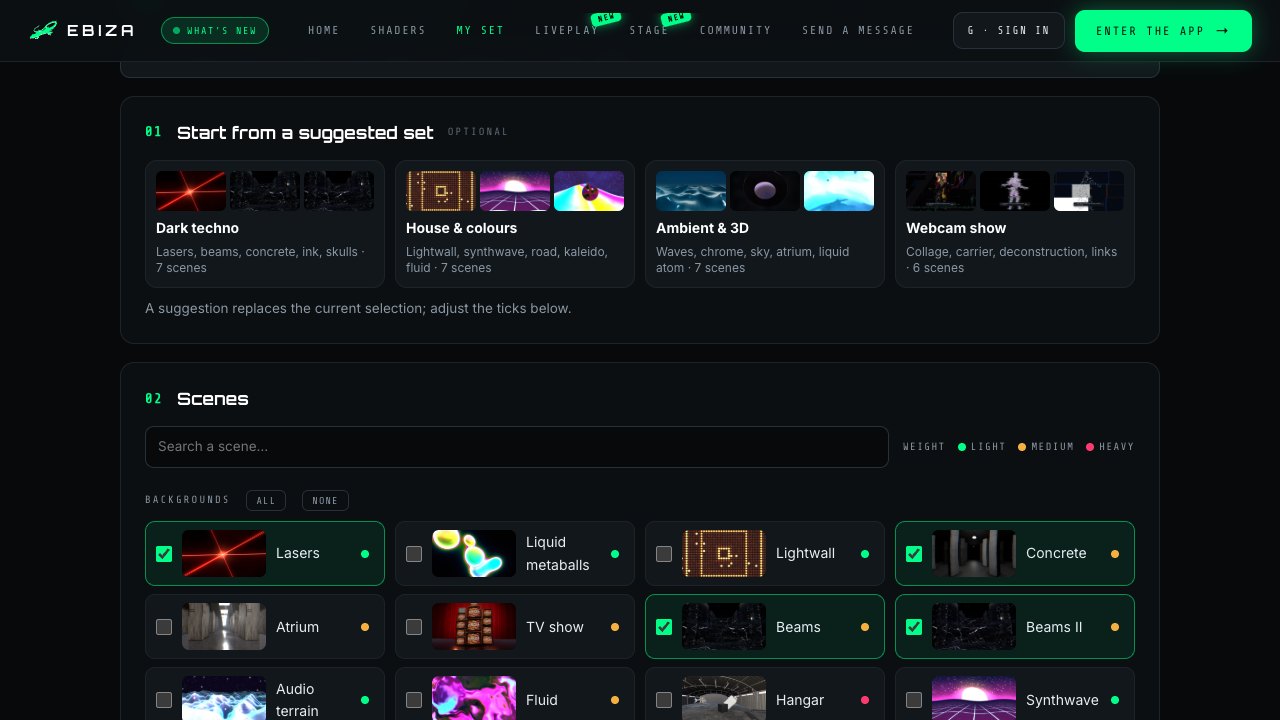Click Enter the App button

pos(1163,31)
